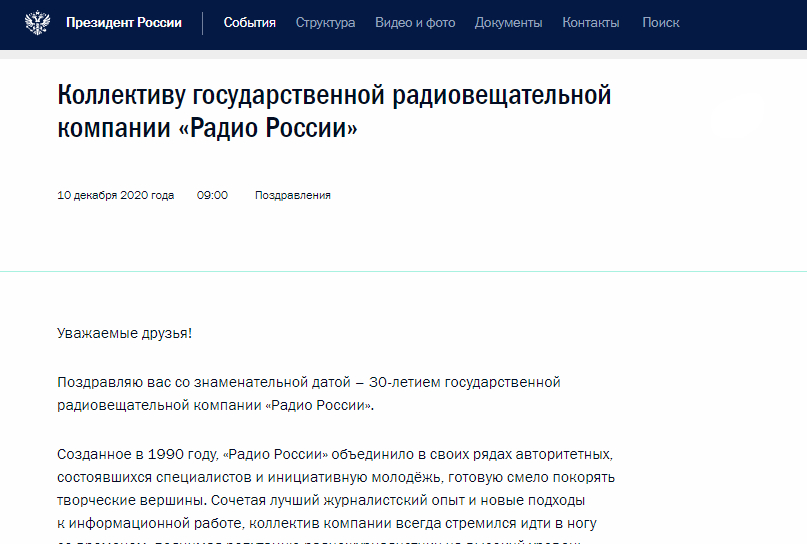The width and height of the screenshot is (807, 544).
Task: Click the Russian coat of arms emblem icon
Action: click(x=38, y=23)
